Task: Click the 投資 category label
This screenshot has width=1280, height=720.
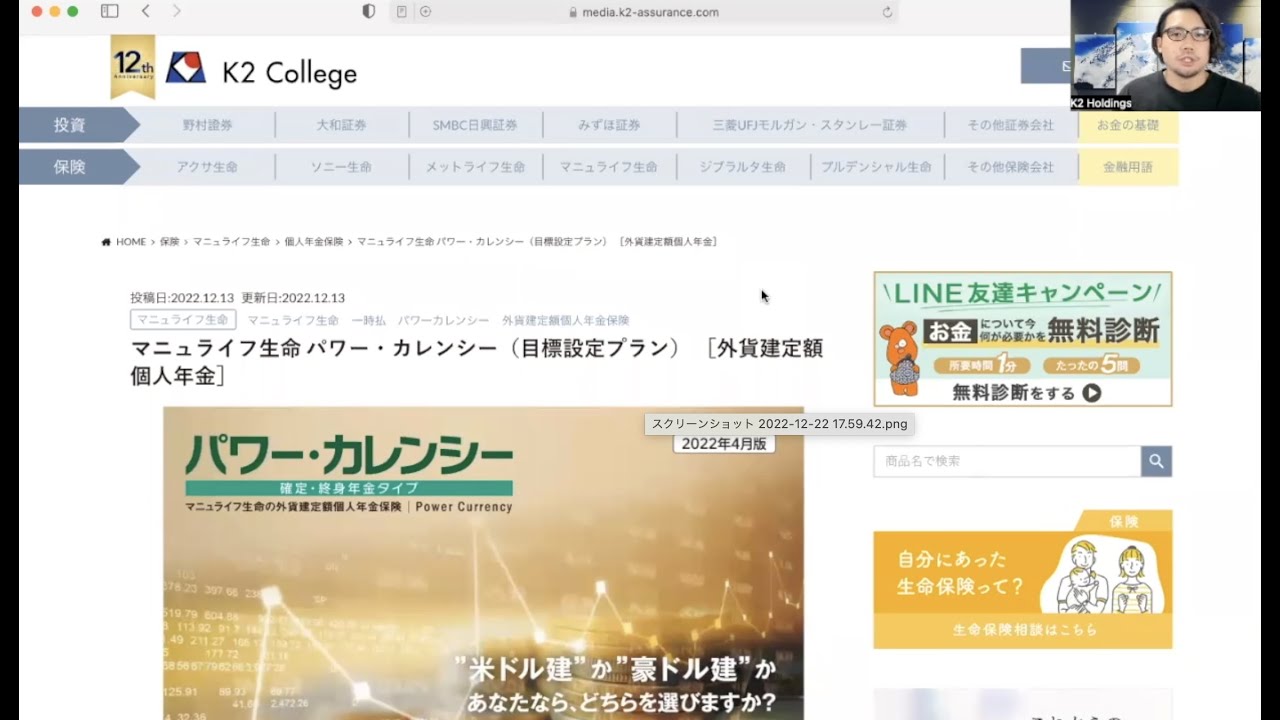Action: [70, 125]
